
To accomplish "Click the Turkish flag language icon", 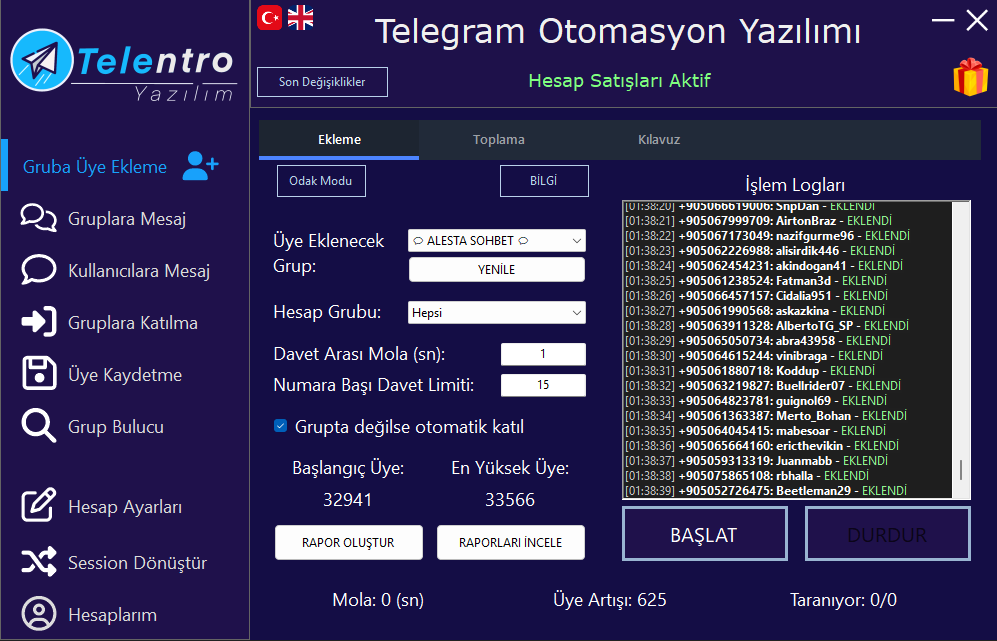I will point(270,17).
